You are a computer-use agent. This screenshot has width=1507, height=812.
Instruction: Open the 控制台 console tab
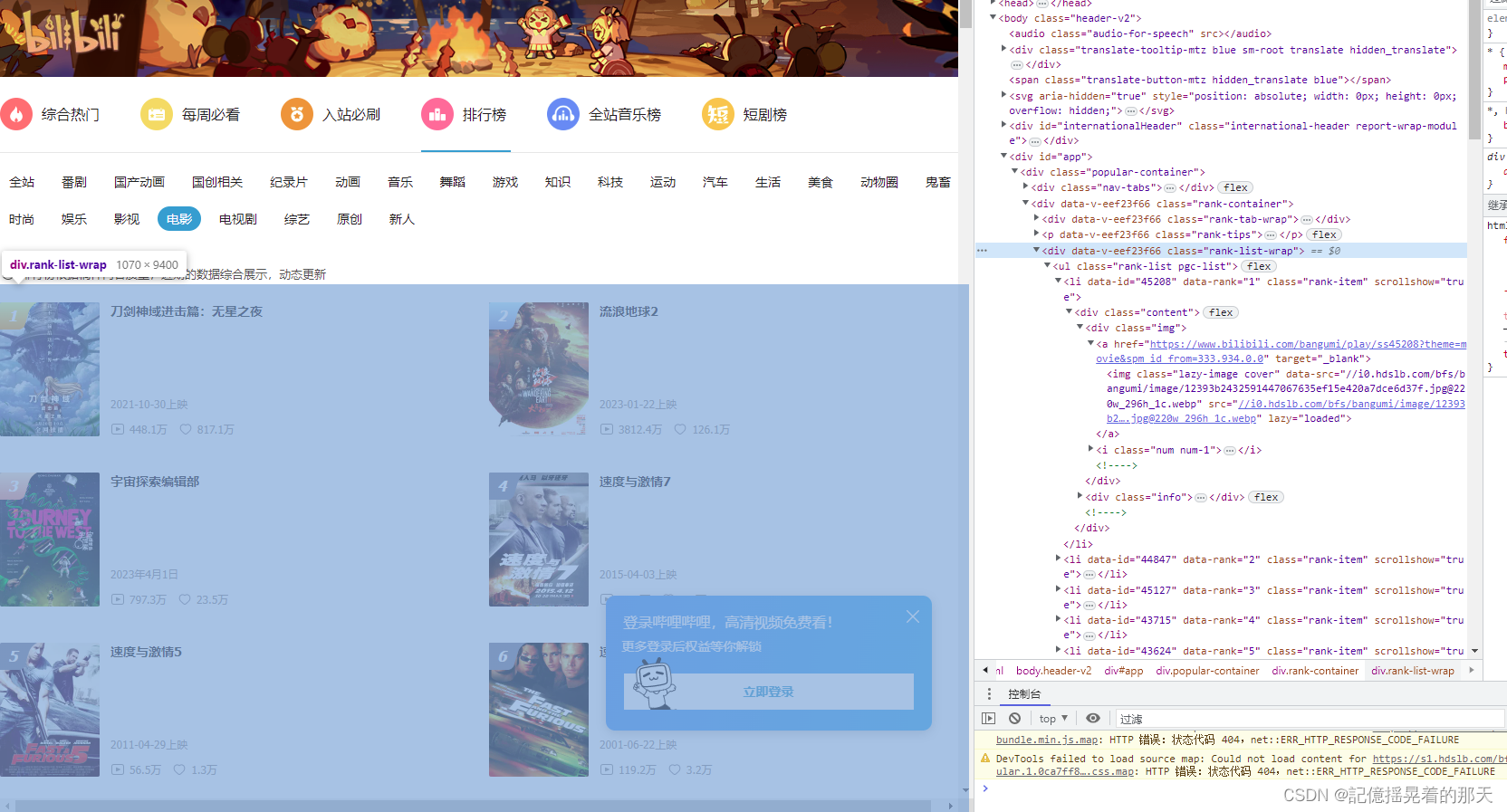[1024, 693]
